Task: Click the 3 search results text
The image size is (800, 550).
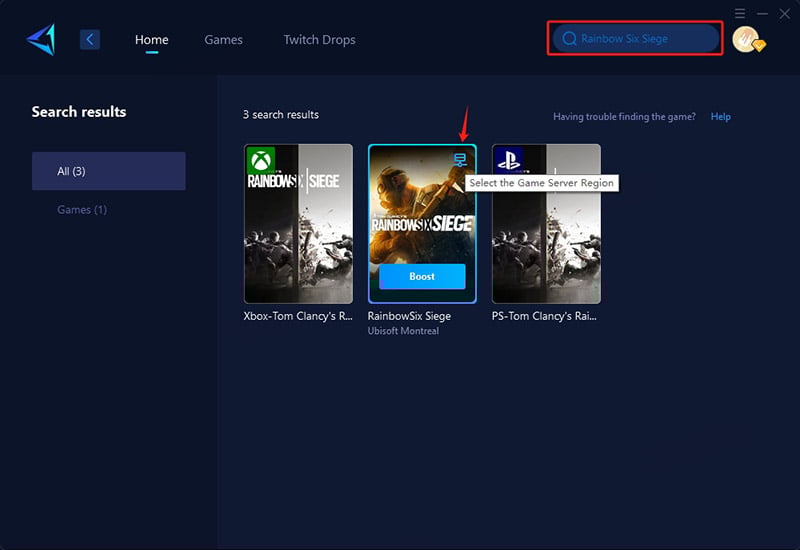Action: tap(281, 115)
